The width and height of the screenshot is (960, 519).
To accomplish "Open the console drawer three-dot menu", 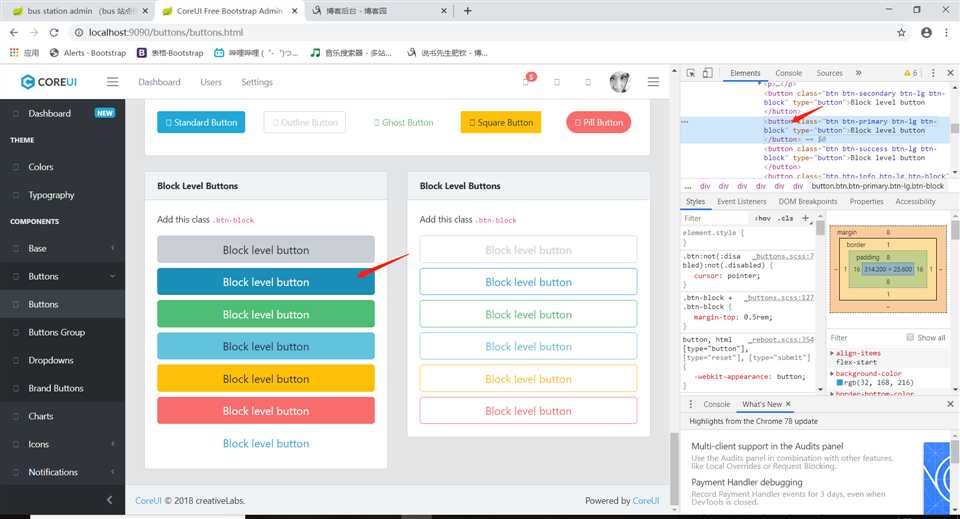I will pyautogui.click(x=691, y=404).
